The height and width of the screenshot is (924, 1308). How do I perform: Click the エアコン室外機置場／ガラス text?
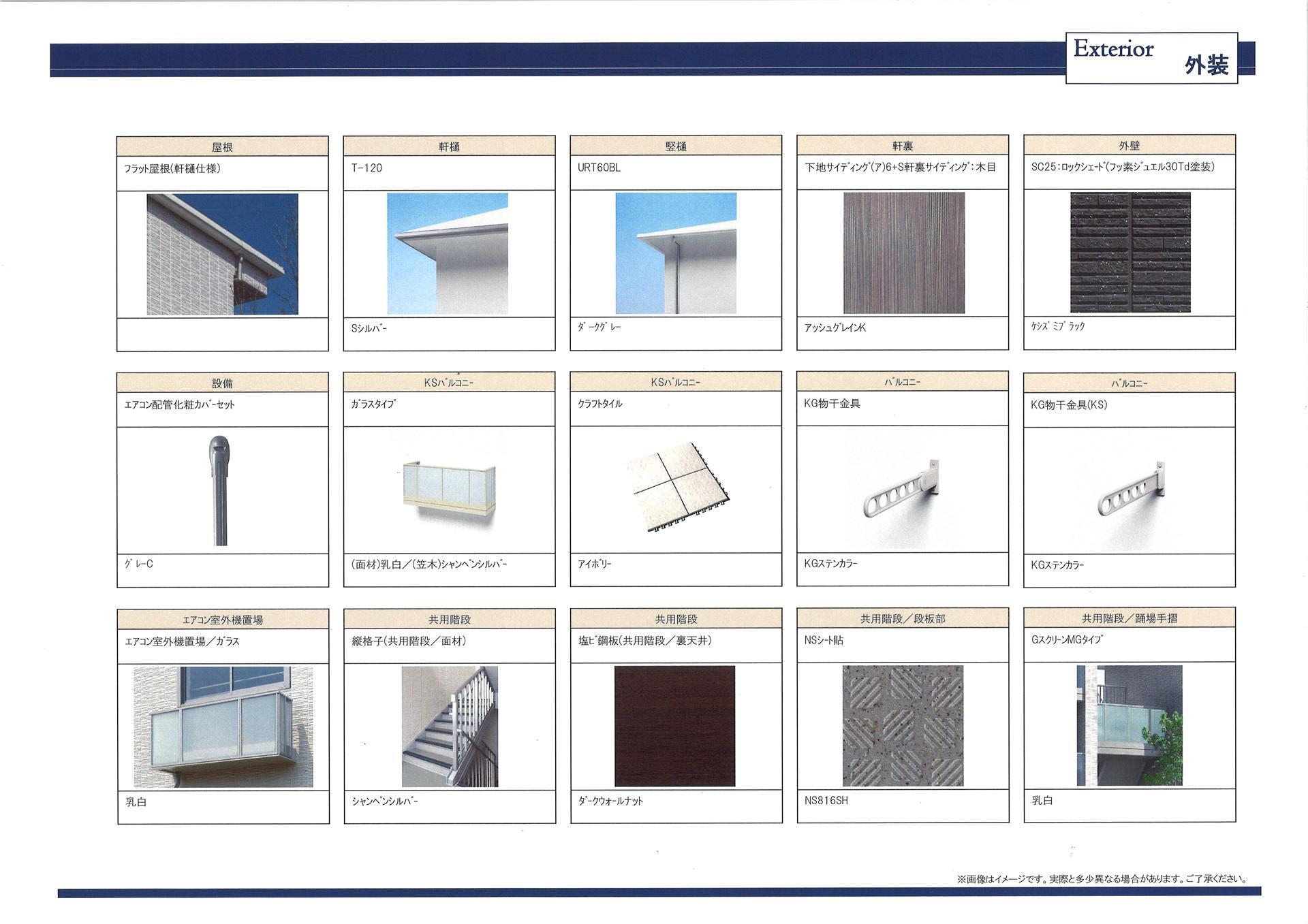[x=182, y=641]
